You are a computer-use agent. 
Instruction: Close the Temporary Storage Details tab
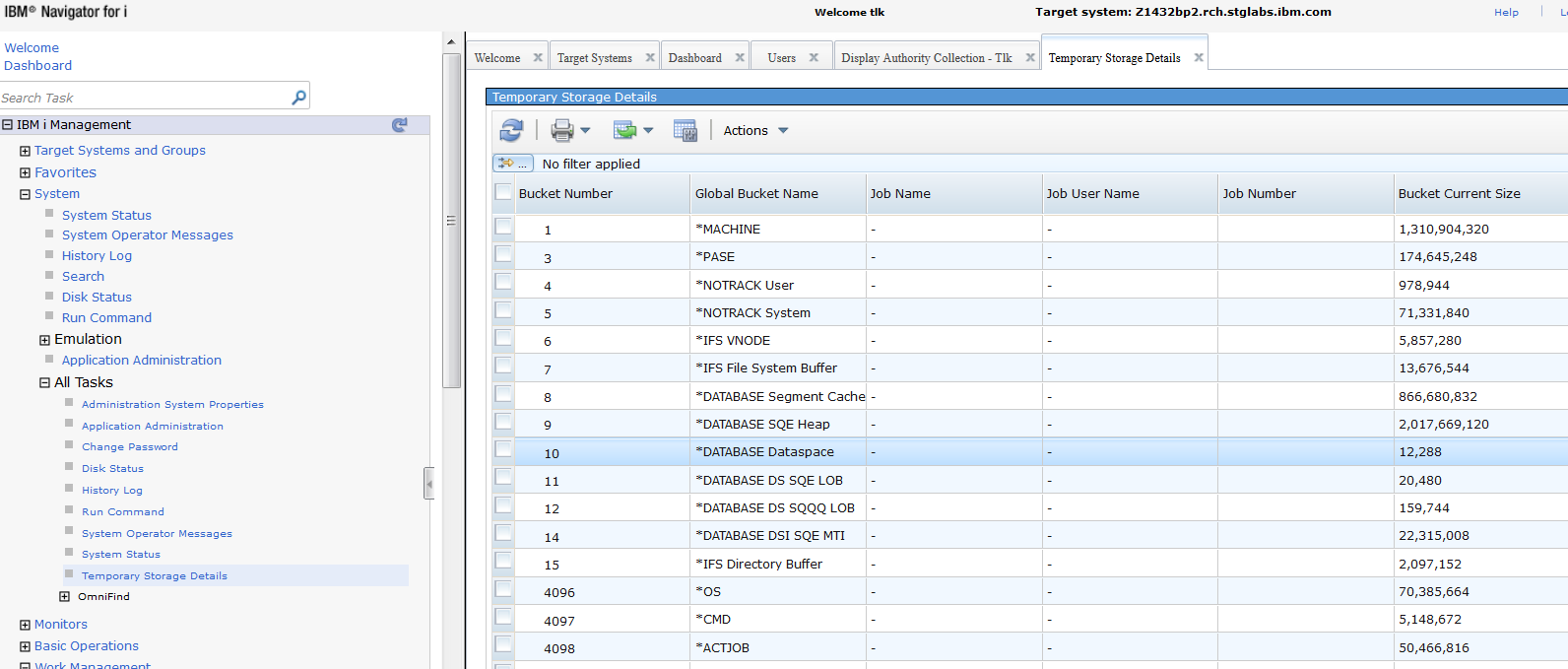coord(1199,57)
